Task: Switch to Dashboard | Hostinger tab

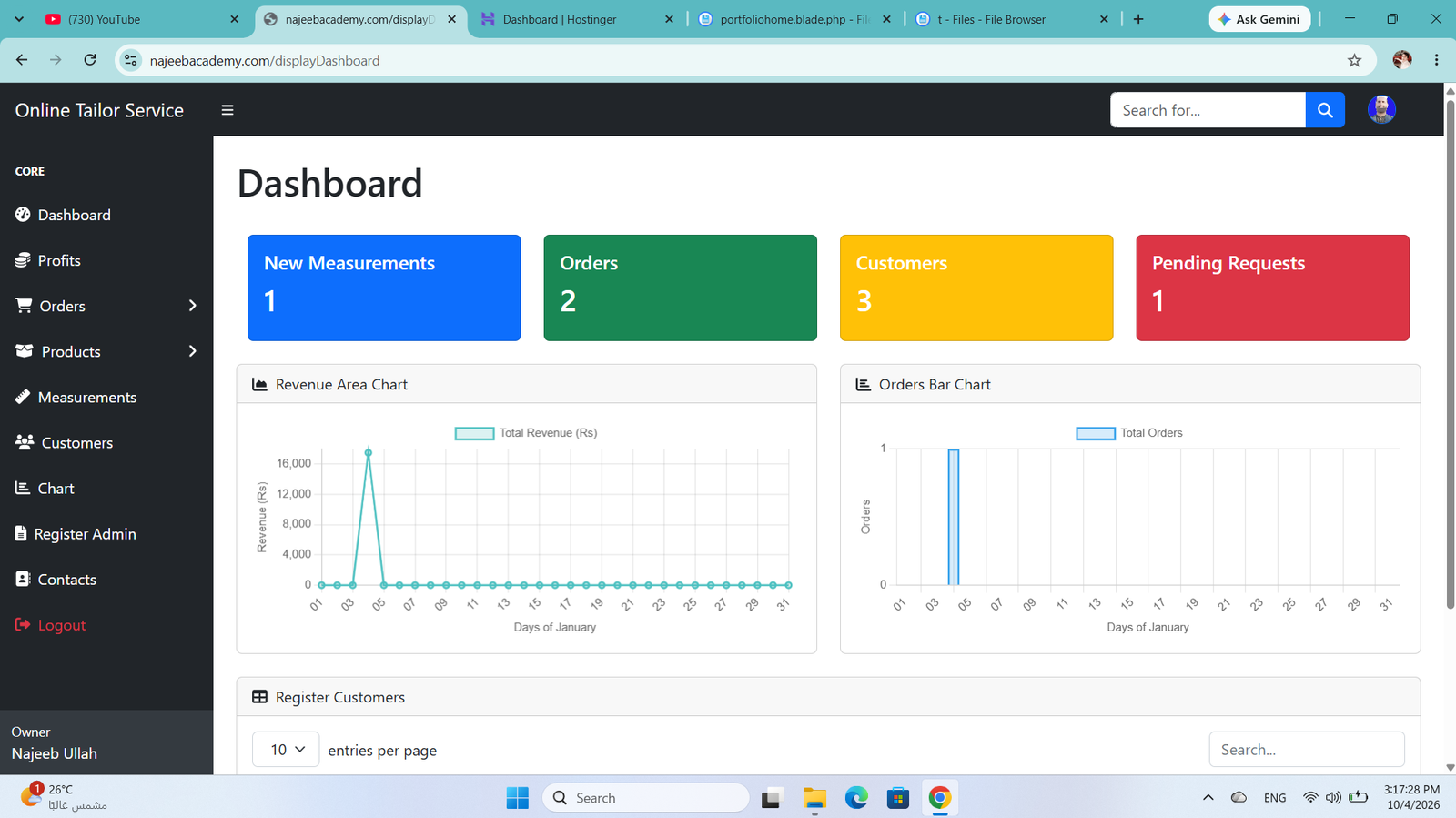Action: coord(577,19)
